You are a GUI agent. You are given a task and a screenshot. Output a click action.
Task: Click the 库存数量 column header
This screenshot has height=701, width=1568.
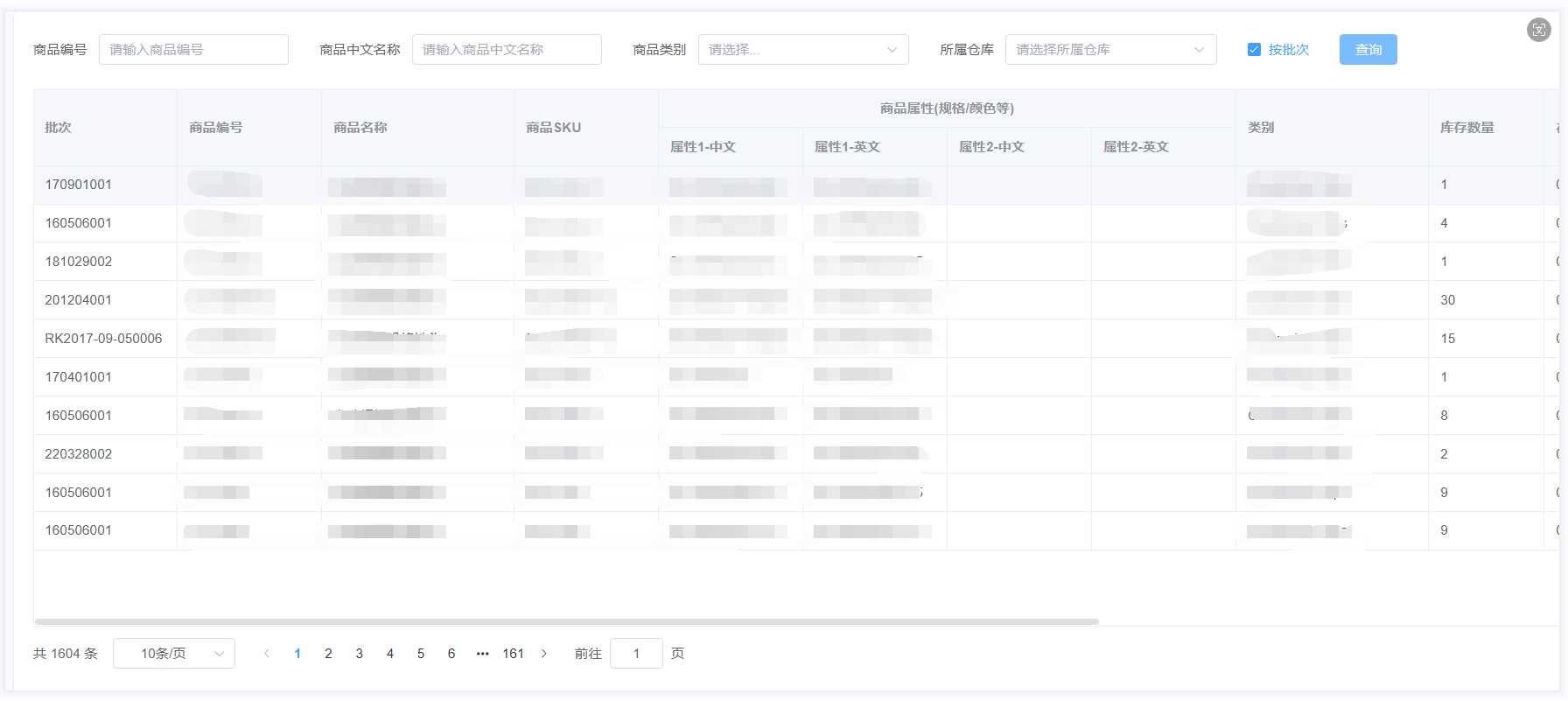coord(1486,128)
